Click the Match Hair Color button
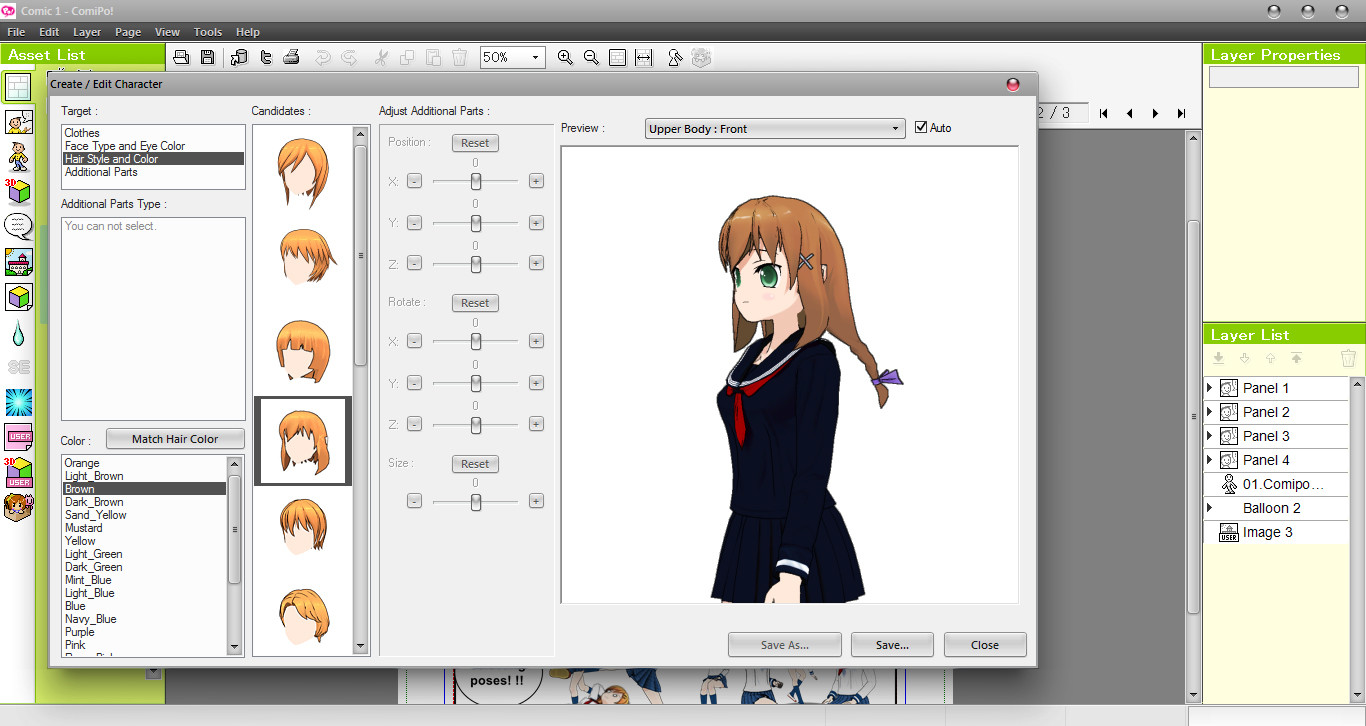 [x=175, y=438]
